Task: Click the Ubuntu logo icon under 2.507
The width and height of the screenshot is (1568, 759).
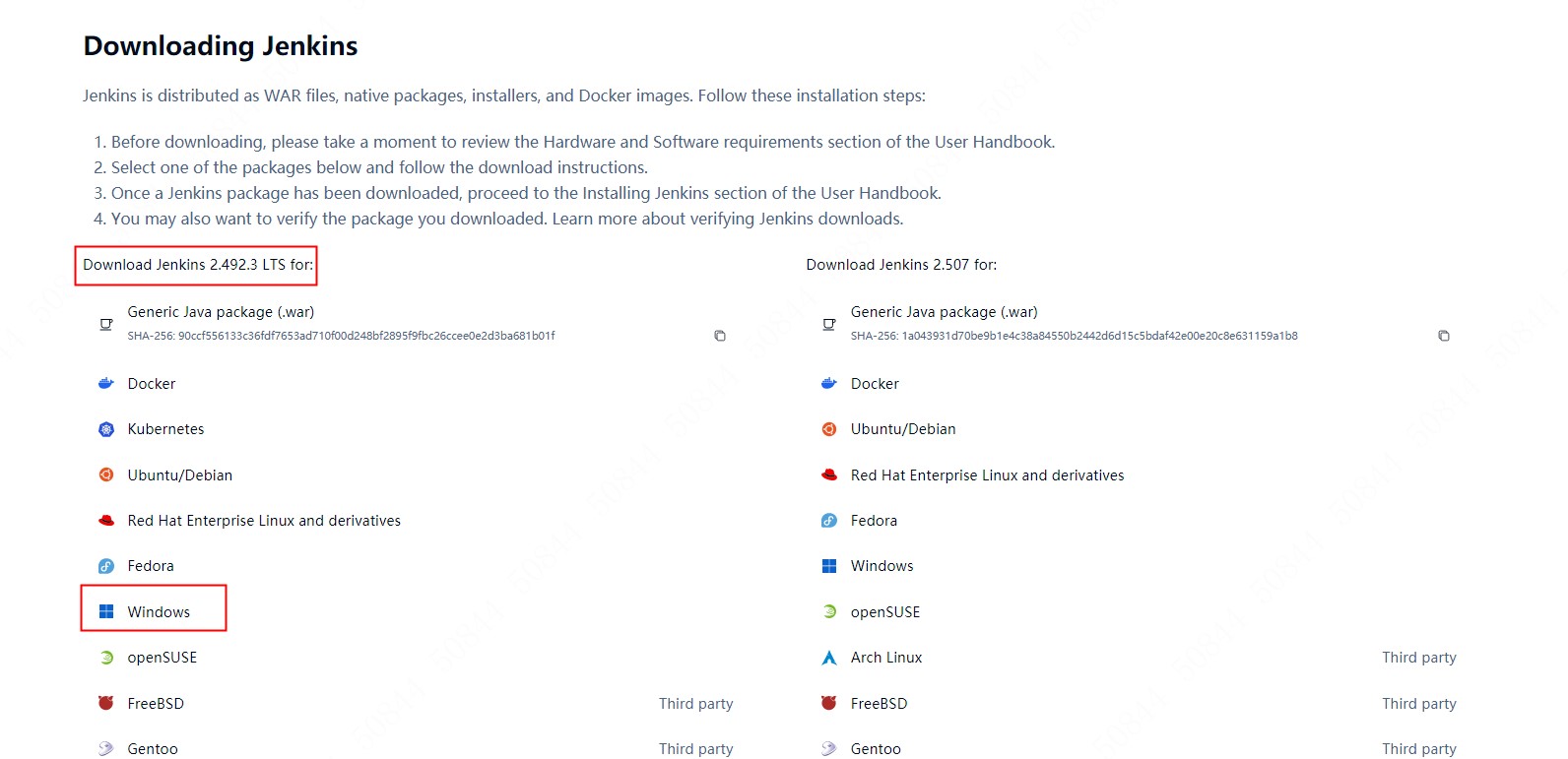Action: click(x=829, y=429)
